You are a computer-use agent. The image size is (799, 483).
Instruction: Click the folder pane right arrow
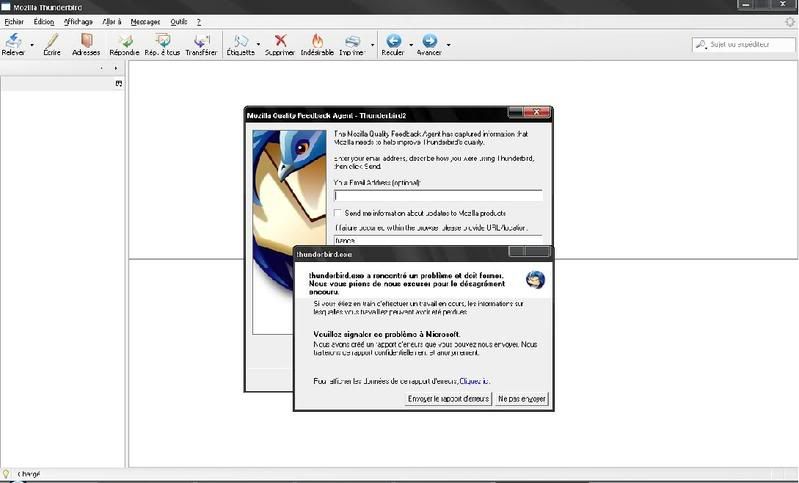coord(116,68)
